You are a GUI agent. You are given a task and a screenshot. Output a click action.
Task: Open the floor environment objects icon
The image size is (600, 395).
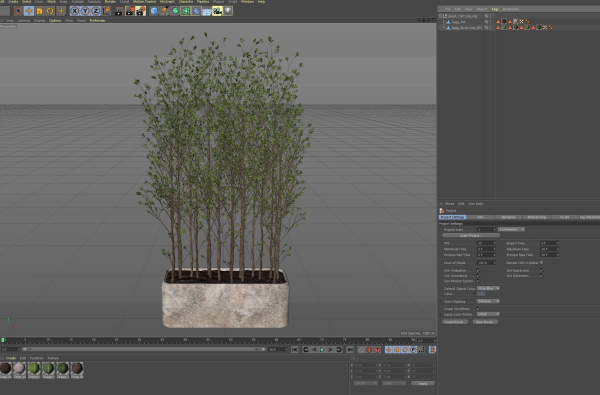(x=207, y=11)
